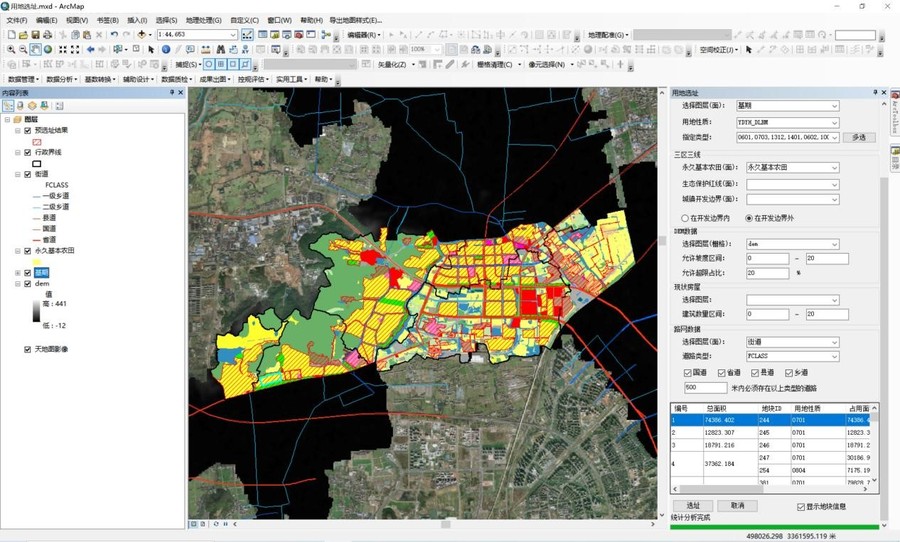Open the Editor Toolbar toggle icon
The width and height of the screenshot is (900, 542).
pyautogui.click(x=247, y=35)
